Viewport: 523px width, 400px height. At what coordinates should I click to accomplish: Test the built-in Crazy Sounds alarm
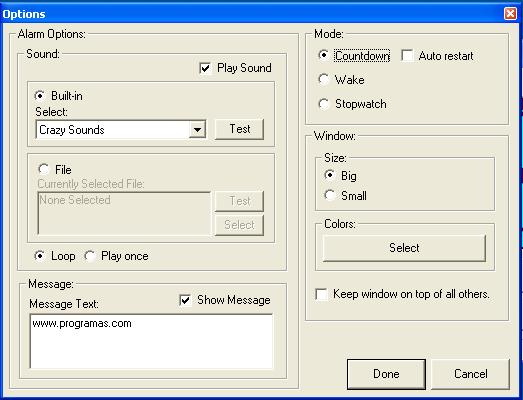pos(239,129)
